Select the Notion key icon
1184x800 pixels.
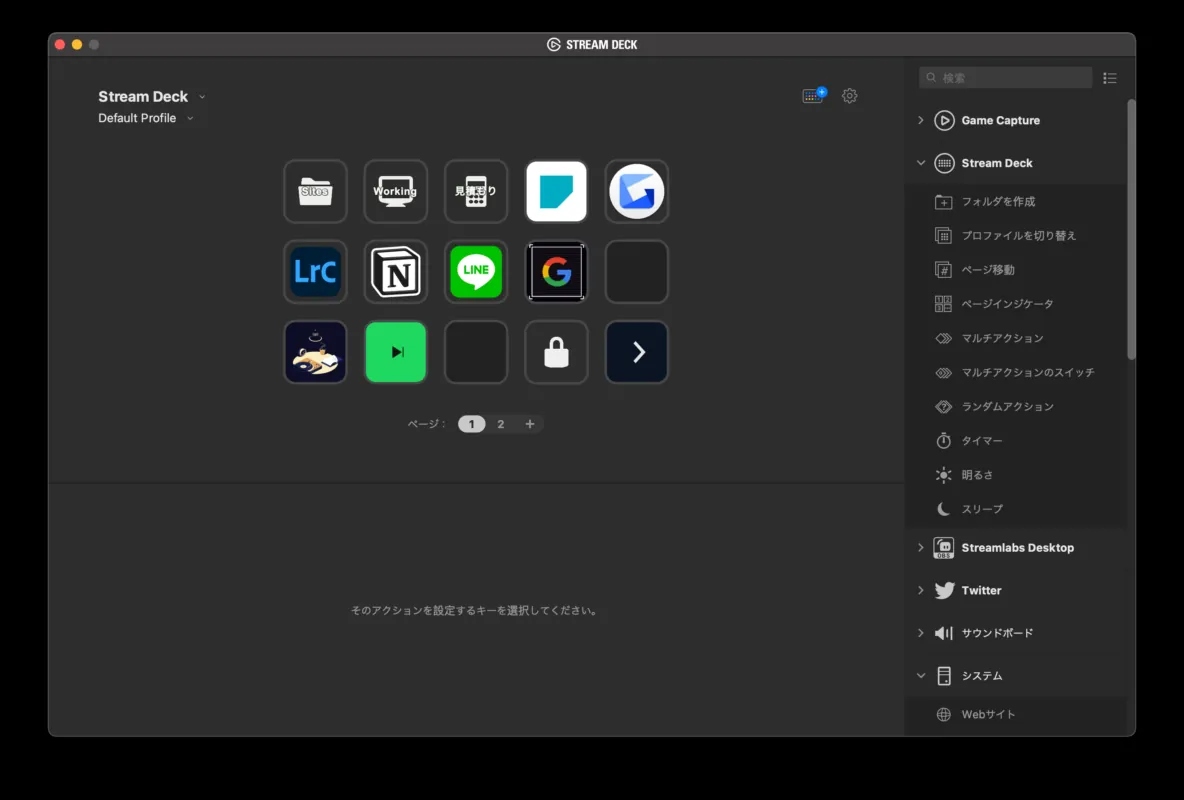pos(396,271)
